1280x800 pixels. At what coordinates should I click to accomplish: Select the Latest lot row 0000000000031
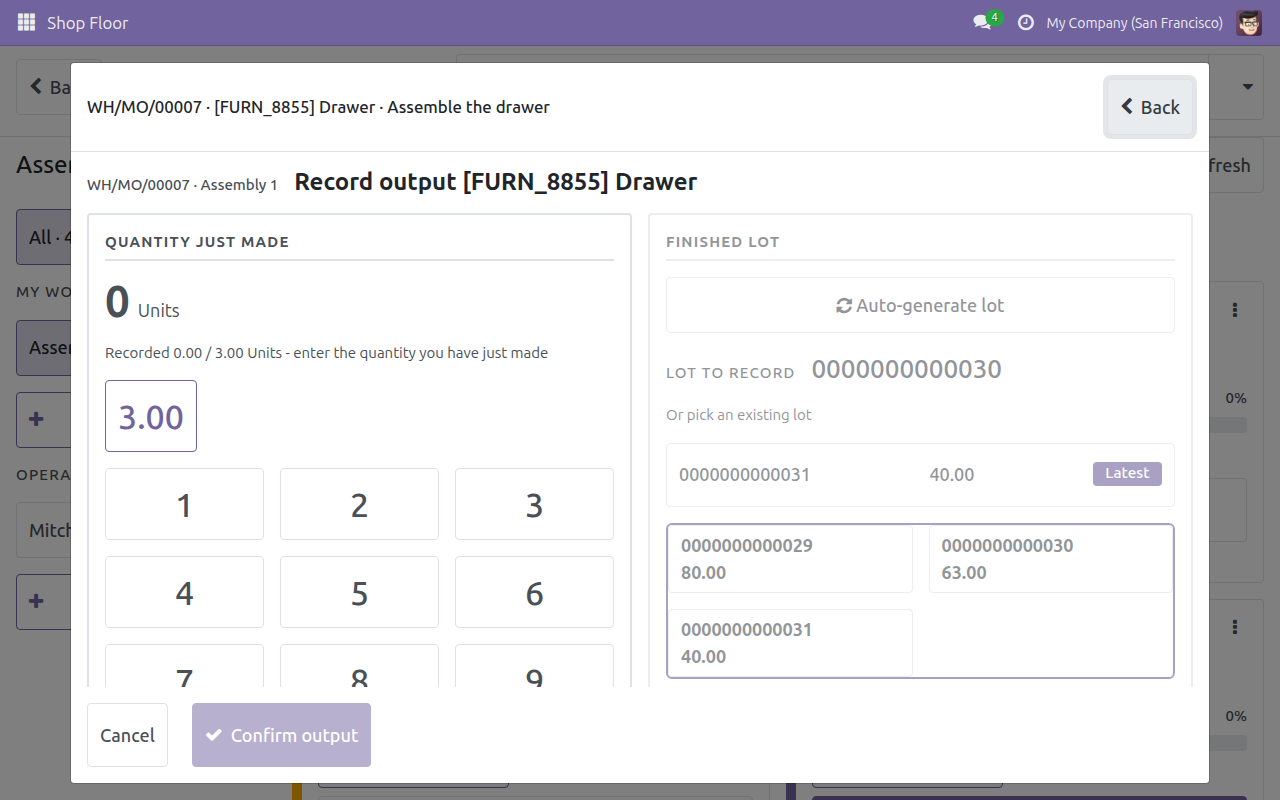920,475
